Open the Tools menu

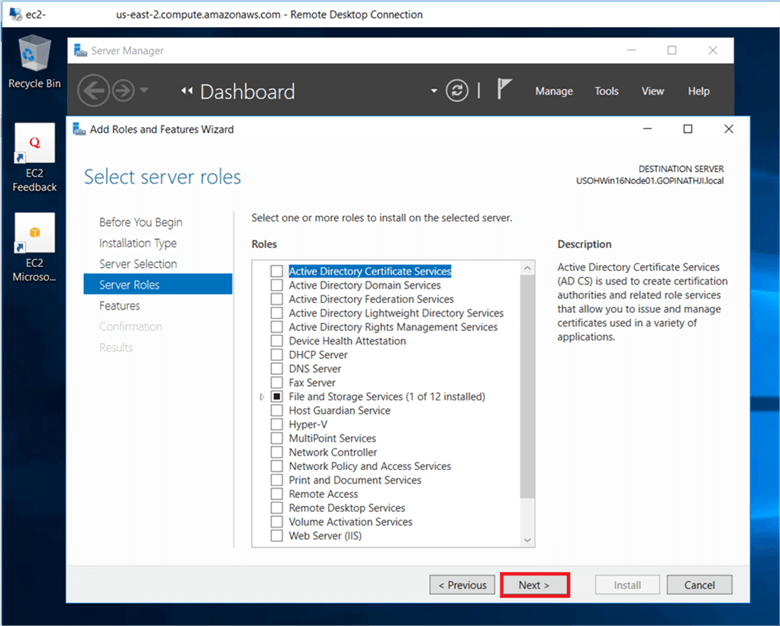(606, 91)
